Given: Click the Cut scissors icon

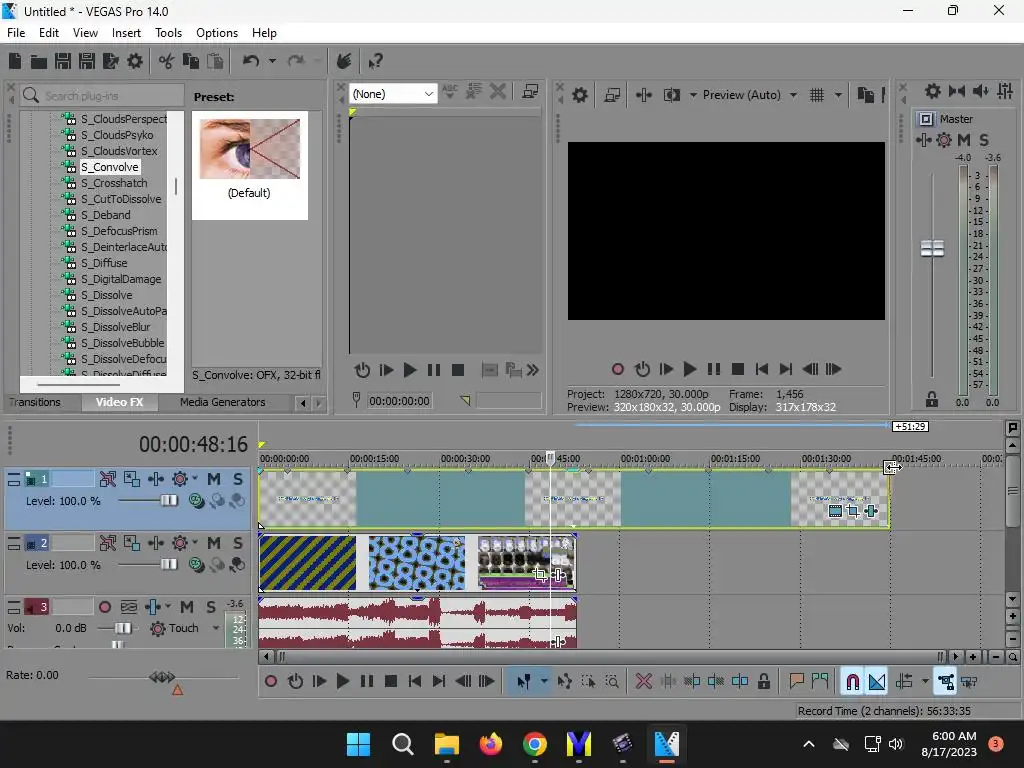Looking at the screenshot, I should click(166, 61).
